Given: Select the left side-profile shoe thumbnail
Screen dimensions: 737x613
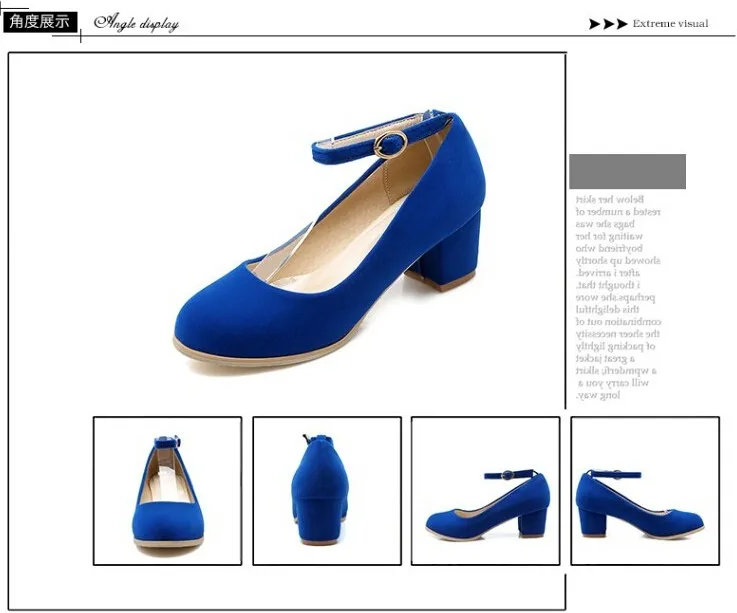Looking at the screenshot, I should coord(486,491).
